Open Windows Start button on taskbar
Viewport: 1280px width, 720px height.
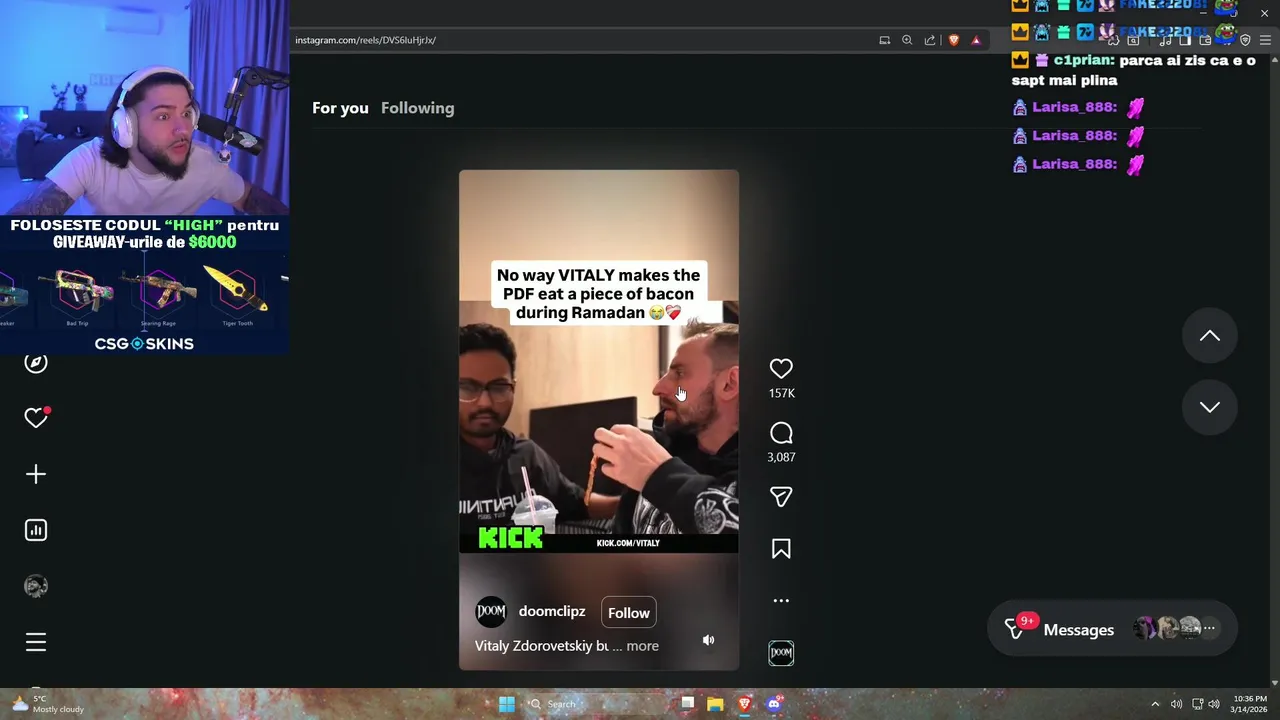pos(506,704)
